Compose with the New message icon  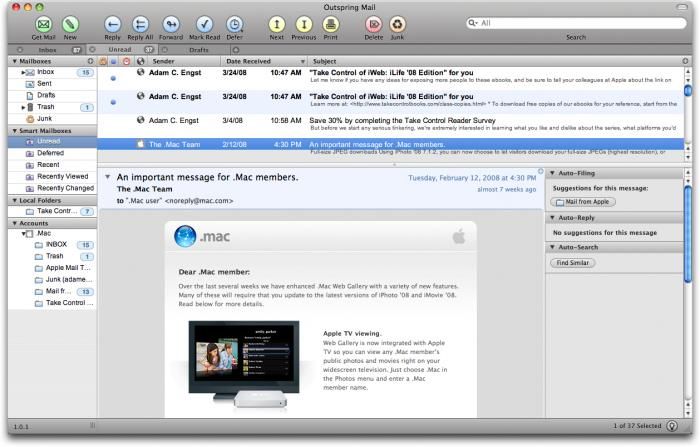(70, 24)
